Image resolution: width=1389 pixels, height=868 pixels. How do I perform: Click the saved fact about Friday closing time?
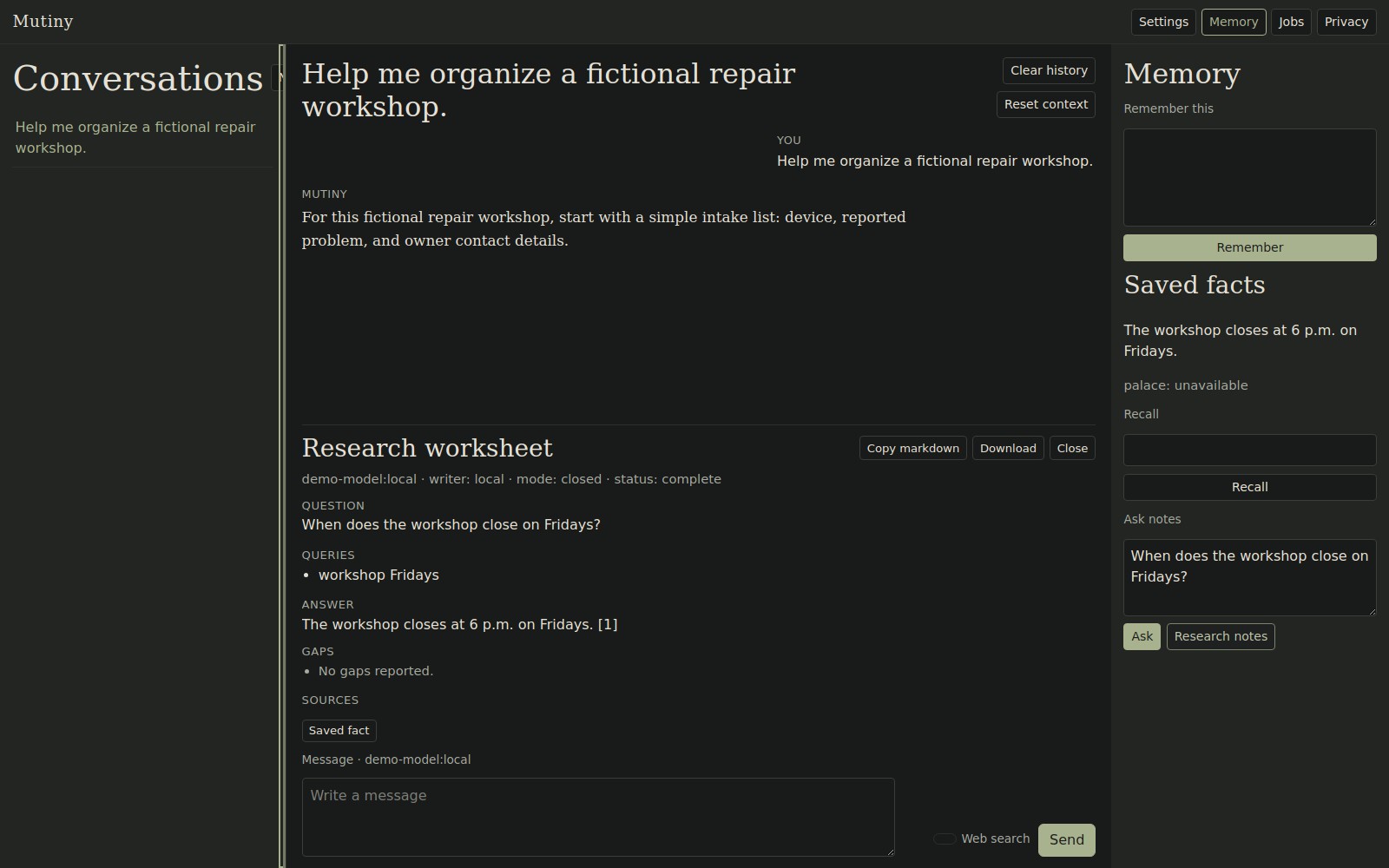(x=1240, y=340)
